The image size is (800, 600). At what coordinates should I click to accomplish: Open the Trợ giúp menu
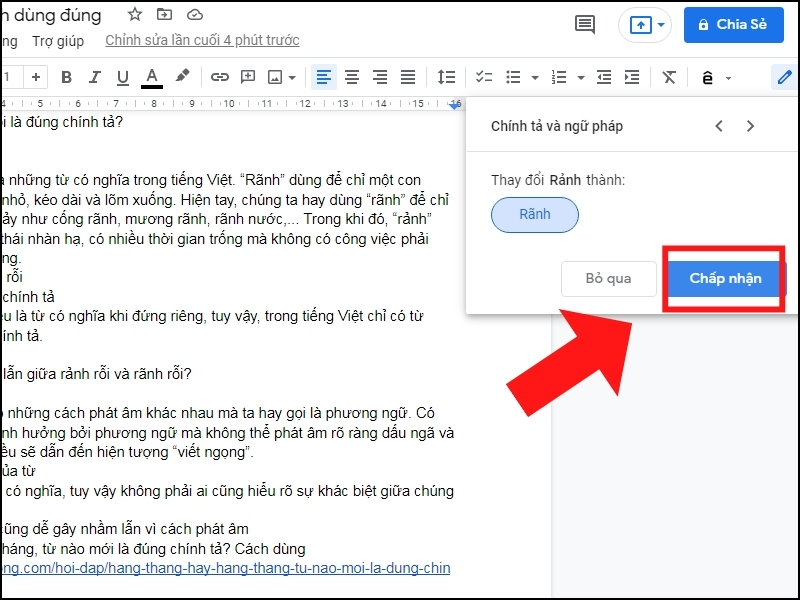pos(58,41)
